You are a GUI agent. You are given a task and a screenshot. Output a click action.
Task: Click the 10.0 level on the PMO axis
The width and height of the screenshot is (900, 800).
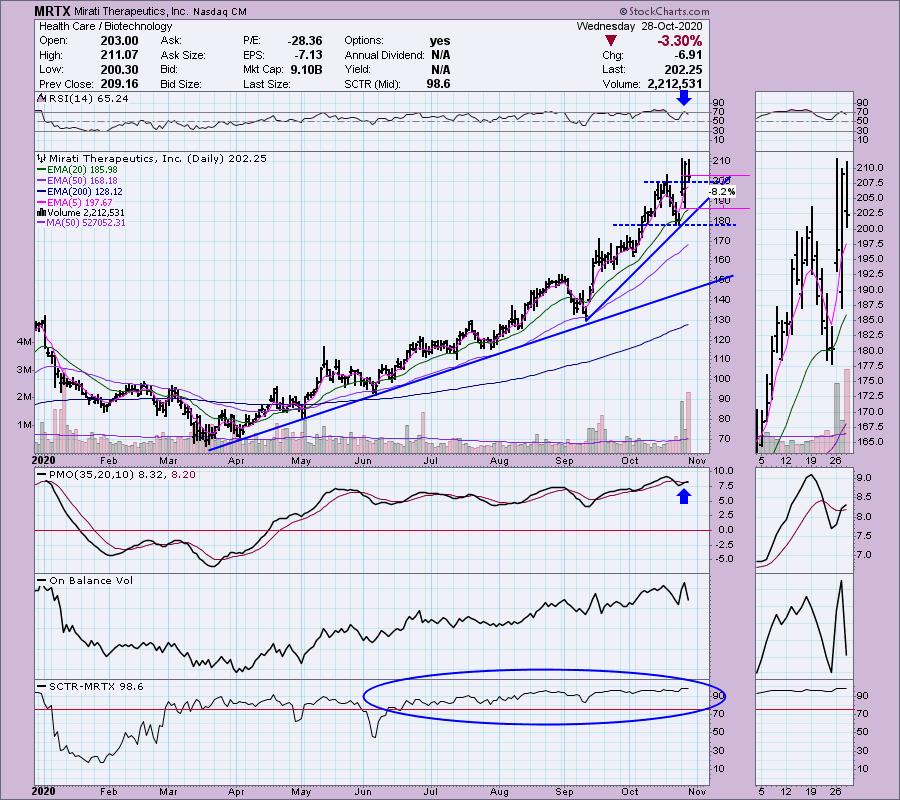pos(724,471)
